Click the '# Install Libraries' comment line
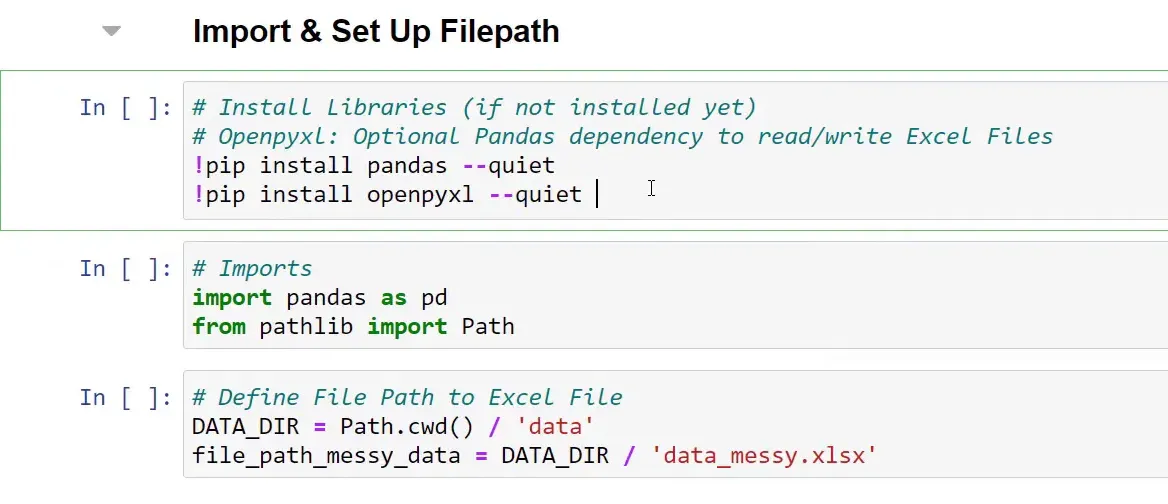Image resolution: width=1168 pixels, height=504 pixels. pos(474,108)
